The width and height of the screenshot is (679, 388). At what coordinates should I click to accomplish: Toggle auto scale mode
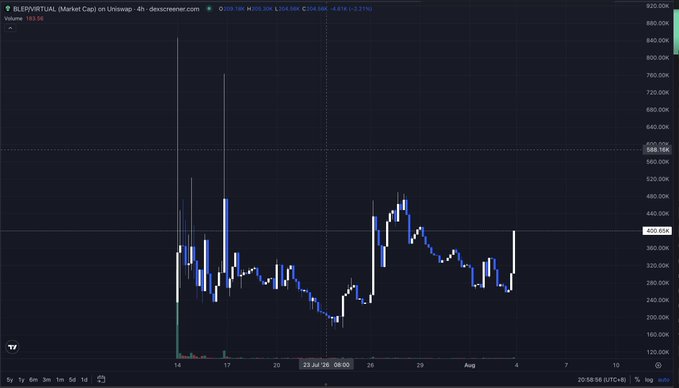(x=664, y=380)
